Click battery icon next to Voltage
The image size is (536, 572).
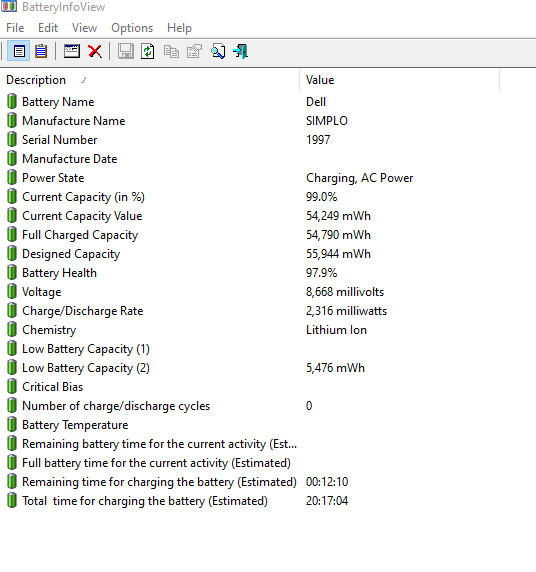click(x=12, y=291)
